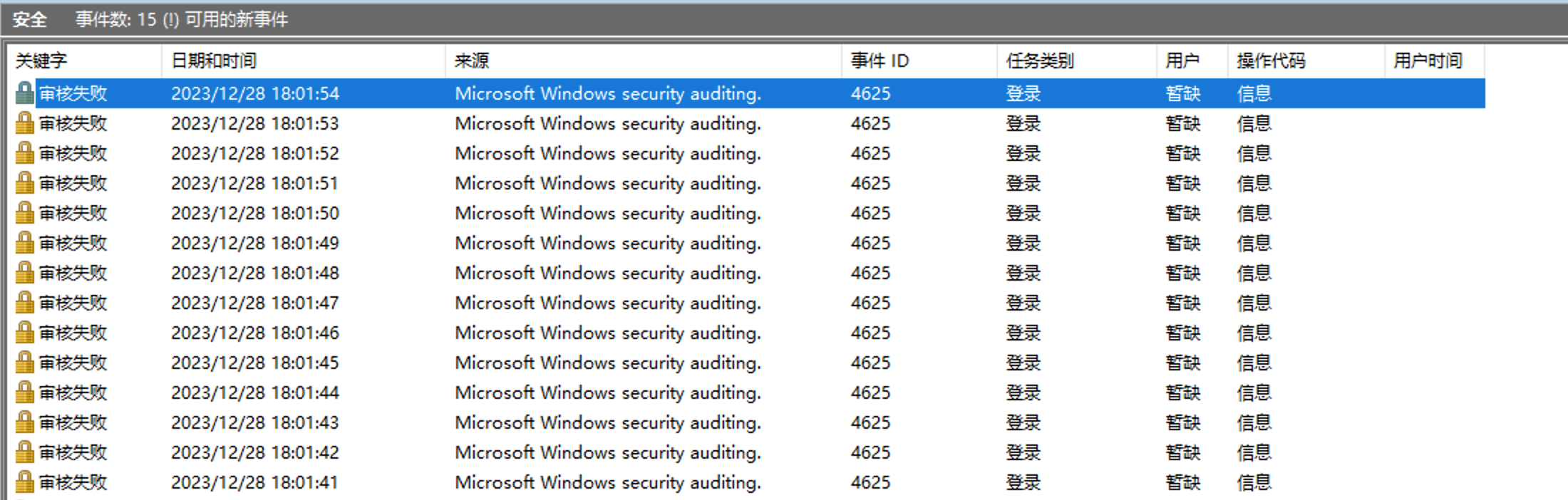Screen dimensions: 1568x500
Task: Click the lock icon beside the 18:01:53 event
Action: [x=24, y=123]
